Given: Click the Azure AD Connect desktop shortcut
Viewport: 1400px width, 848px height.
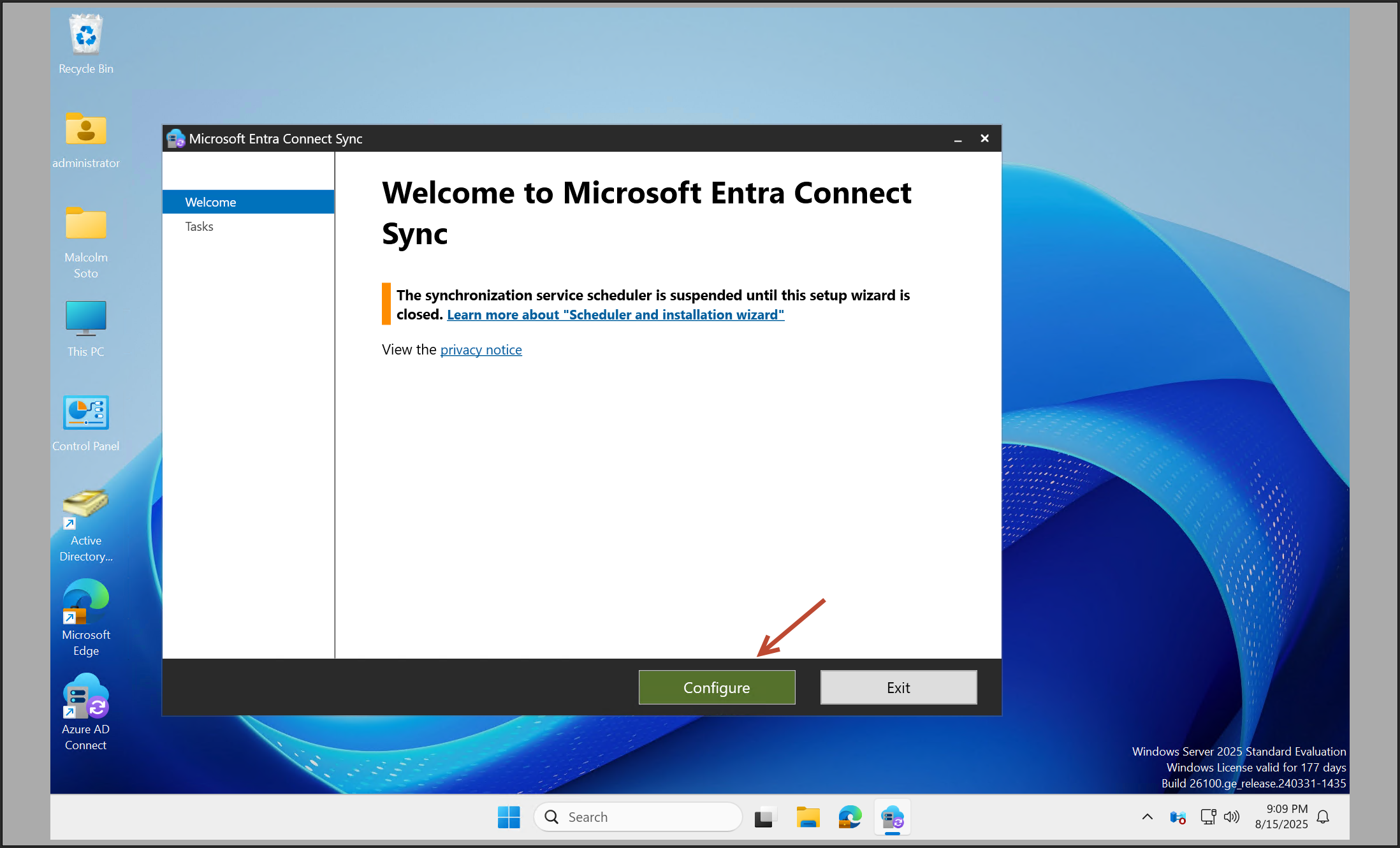Looking at the screenshot, I should coord(85,697).
